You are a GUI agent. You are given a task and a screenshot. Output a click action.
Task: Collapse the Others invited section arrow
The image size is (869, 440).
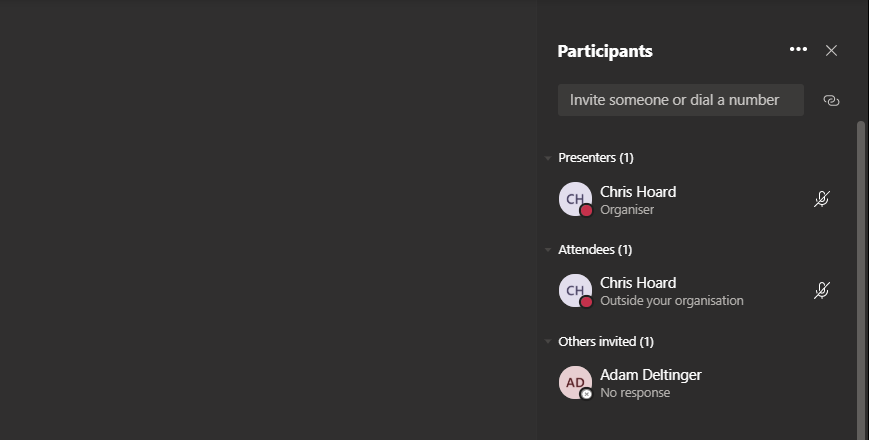click(548, 342)
